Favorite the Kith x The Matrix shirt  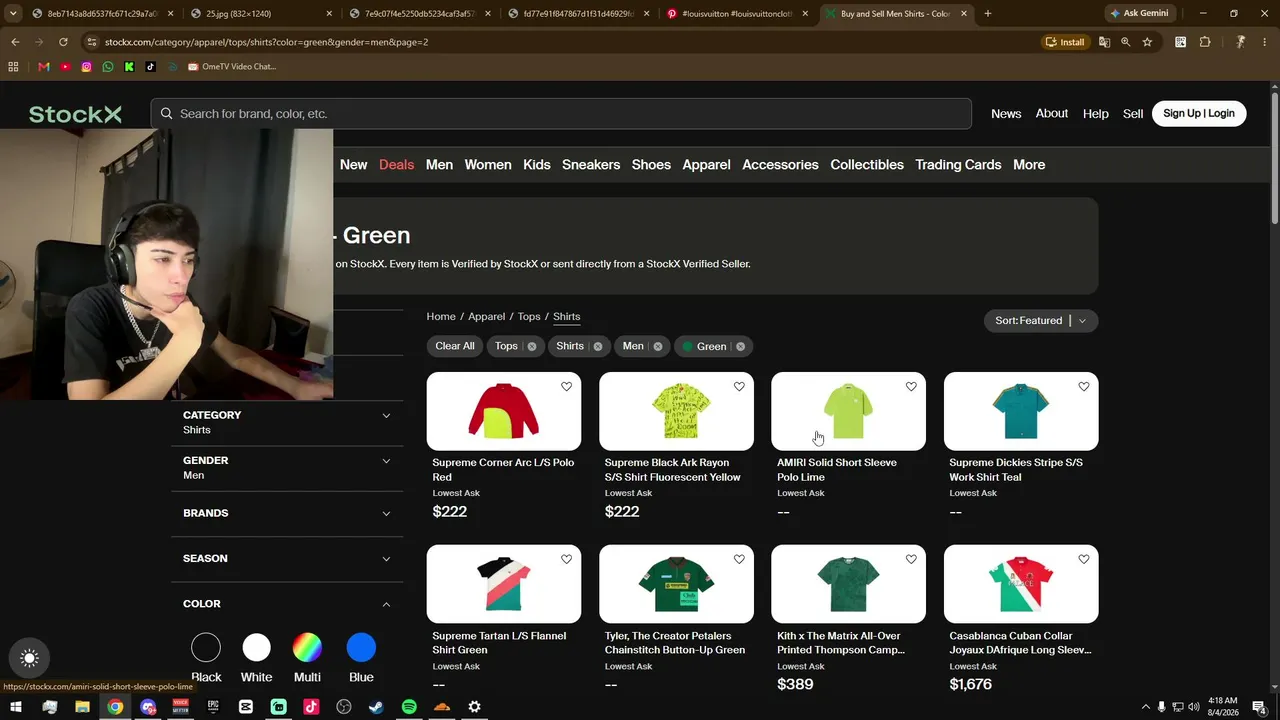coord(911,560)
